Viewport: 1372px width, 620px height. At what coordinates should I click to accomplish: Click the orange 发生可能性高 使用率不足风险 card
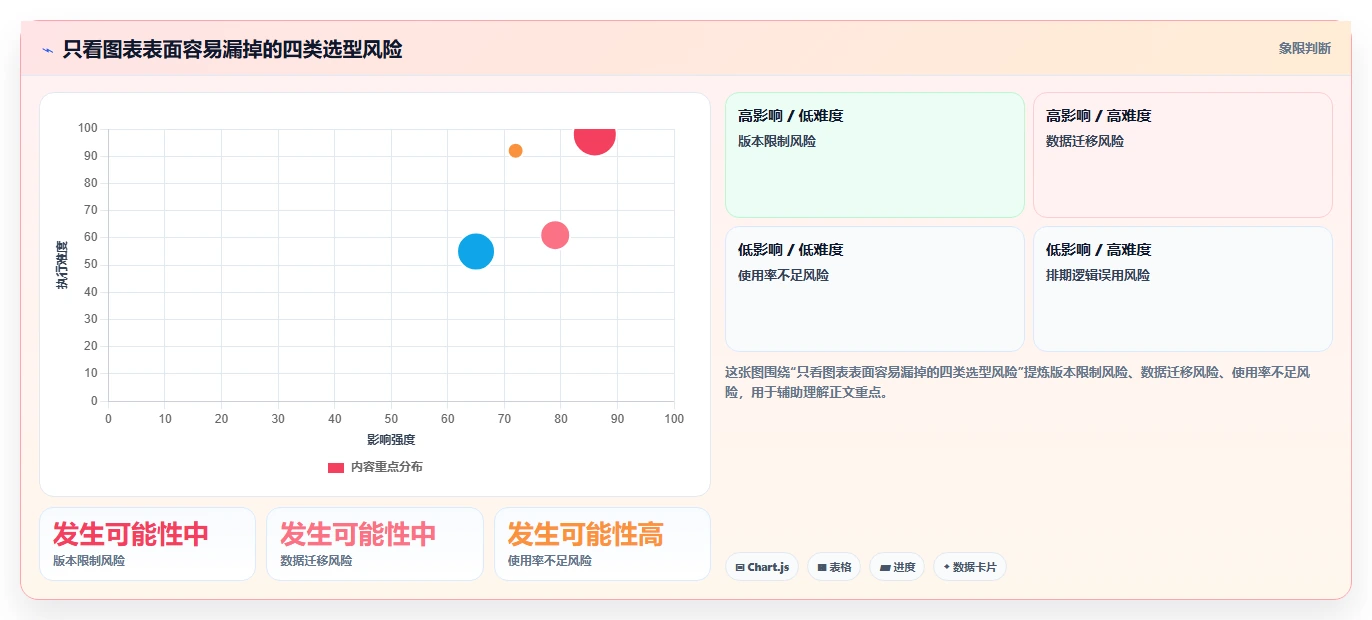602,544
